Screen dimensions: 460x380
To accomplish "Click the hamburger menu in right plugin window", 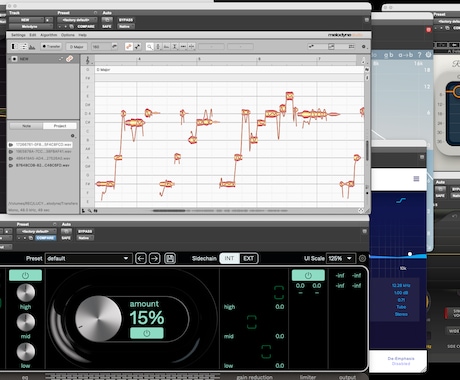I will click(x=416, y=179).
